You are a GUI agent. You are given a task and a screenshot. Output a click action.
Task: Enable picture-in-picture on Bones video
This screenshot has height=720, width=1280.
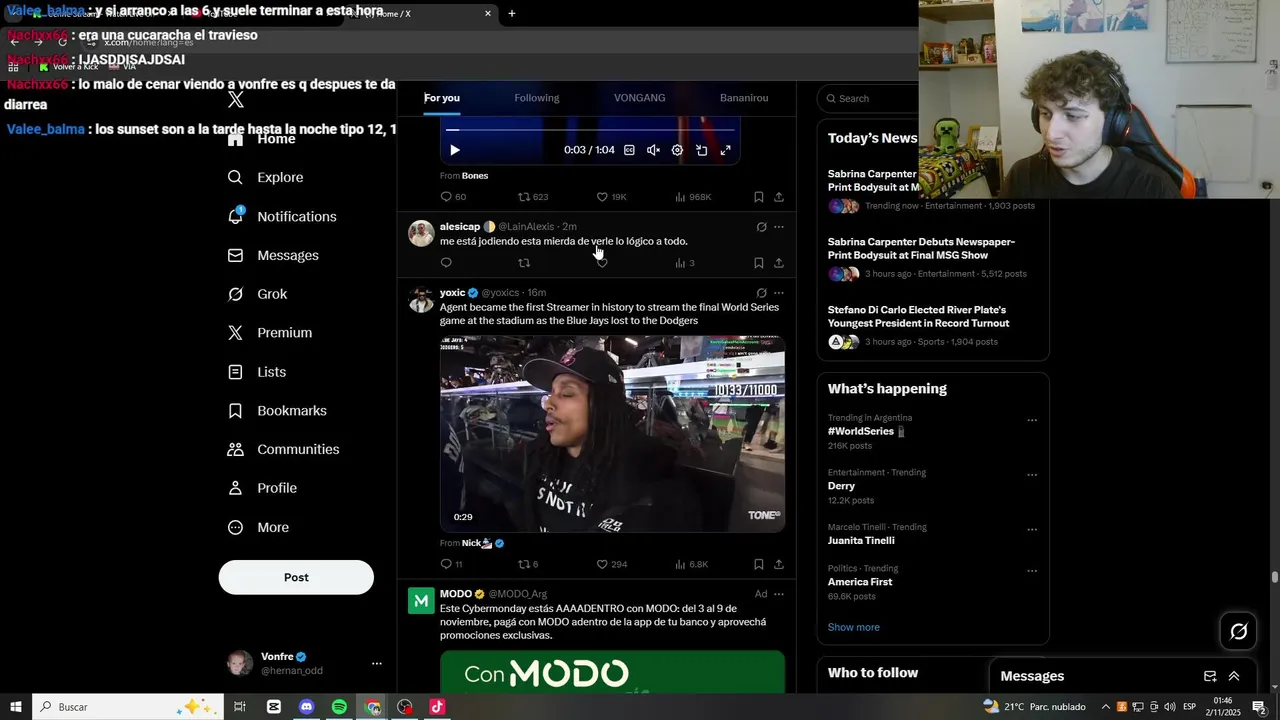click(x=701, y=150)
